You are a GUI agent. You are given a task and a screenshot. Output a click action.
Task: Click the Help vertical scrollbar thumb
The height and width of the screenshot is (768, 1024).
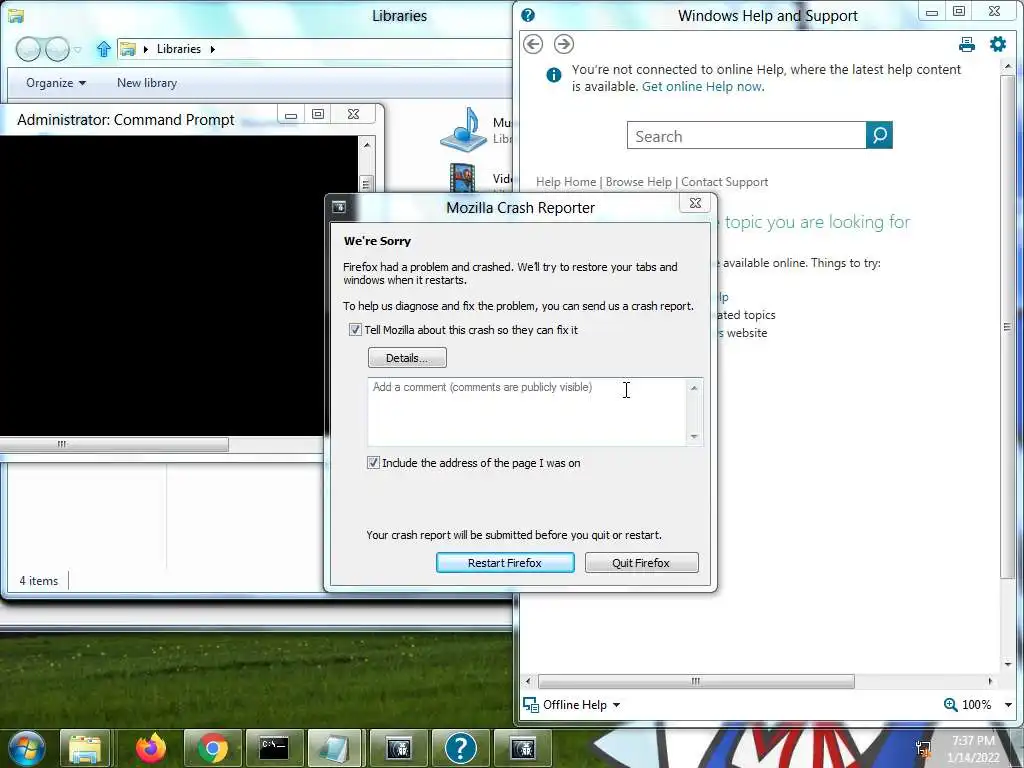pyautogui.click(x=1007, y=327)
